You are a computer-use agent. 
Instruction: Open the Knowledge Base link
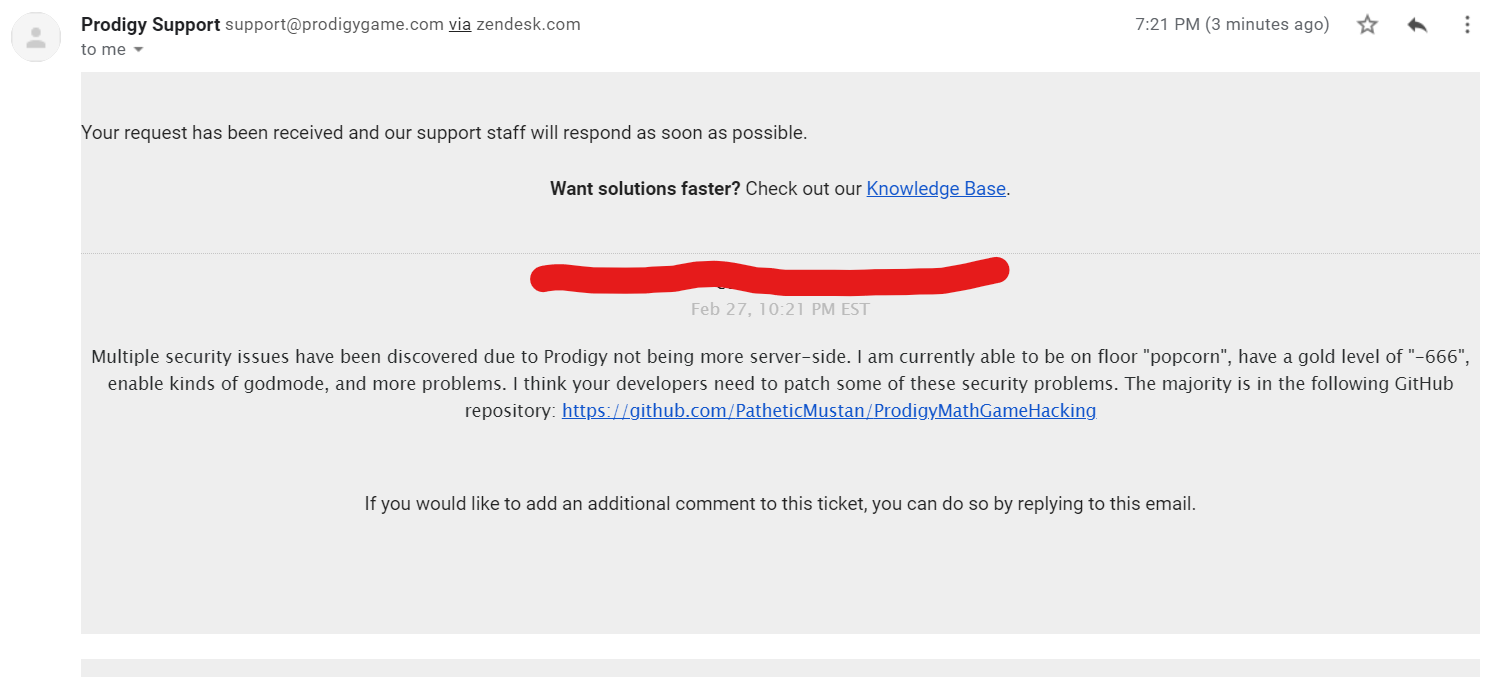pyautogui.click(x=935, y=189)
